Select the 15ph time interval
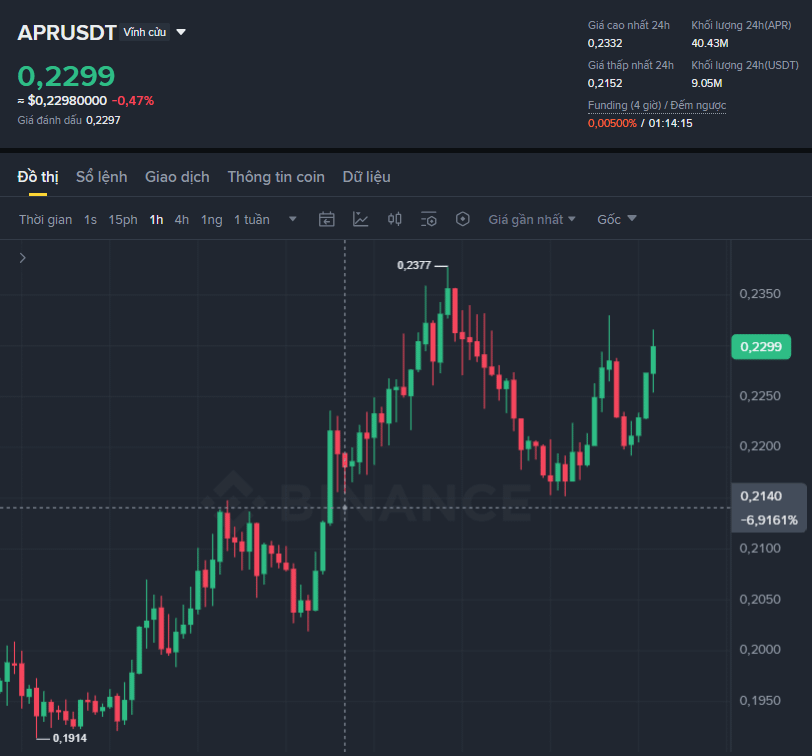The width and height of the screenshot is (812, 756). click(123, 220)
